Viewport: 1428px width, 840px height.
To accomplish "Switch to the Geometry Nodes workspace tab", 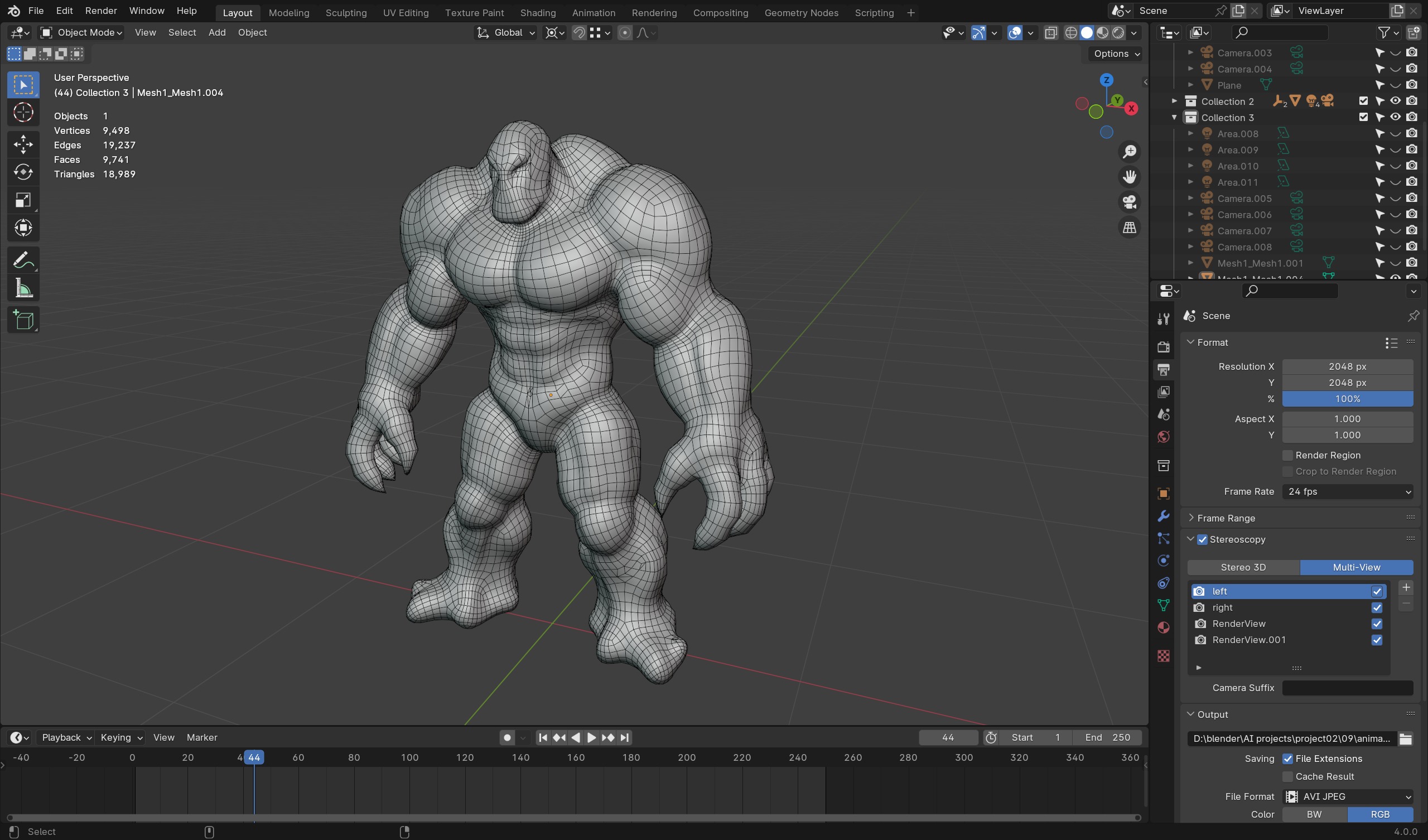I will [800, 12].
